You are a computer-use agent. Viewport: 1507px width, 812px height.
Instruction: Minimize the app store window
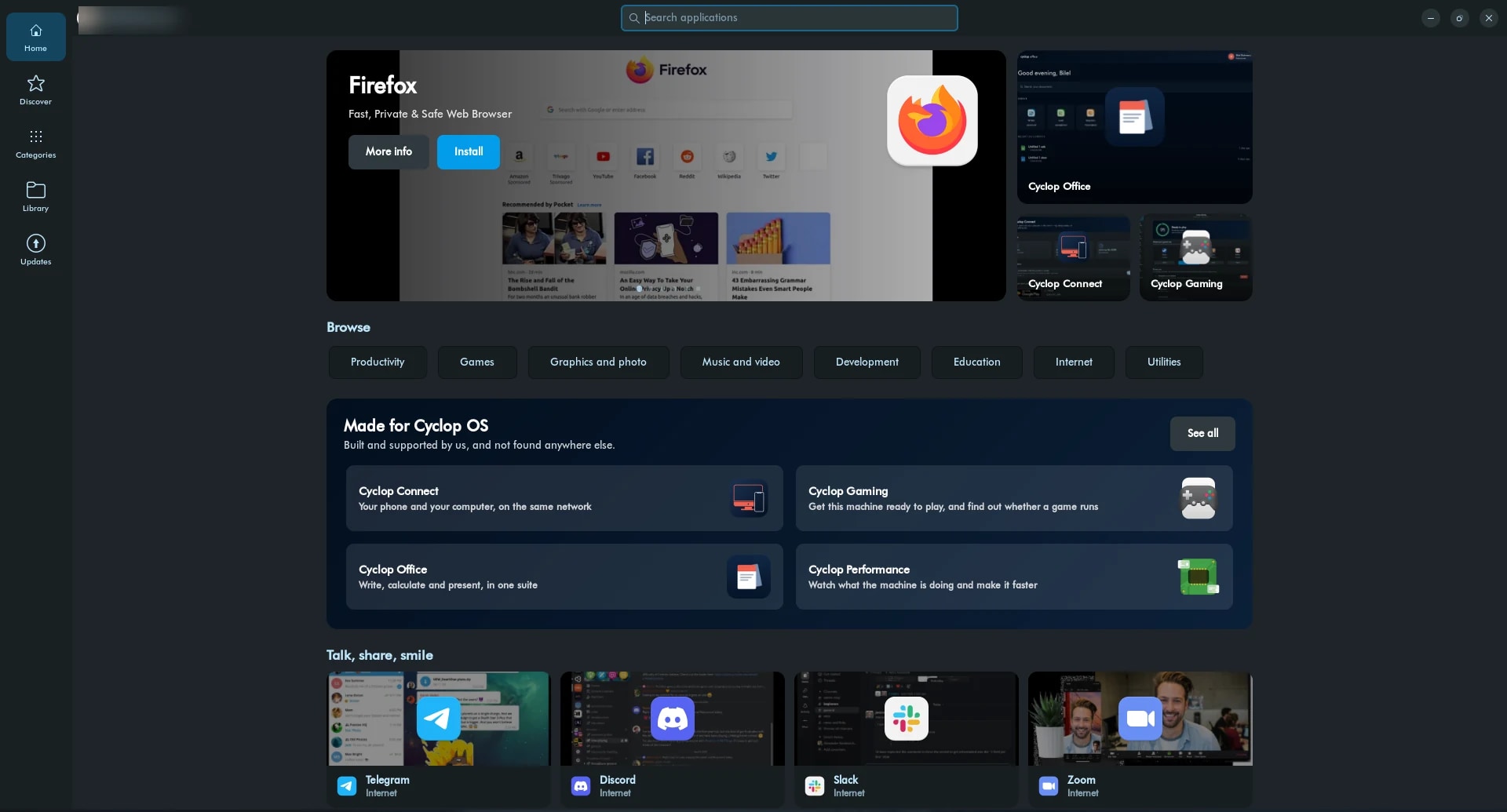point(1430,18)
